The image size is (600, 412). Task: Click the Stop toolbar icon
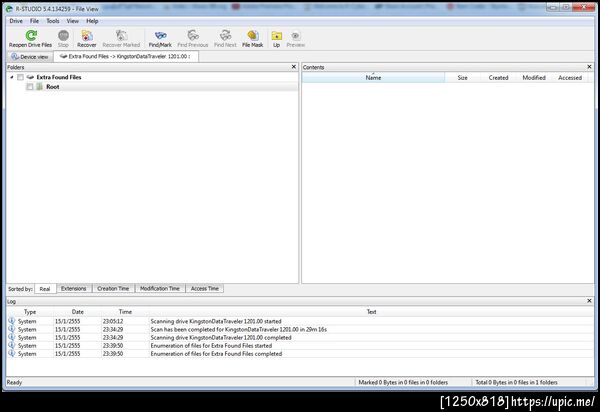click(x=63, y=36)
